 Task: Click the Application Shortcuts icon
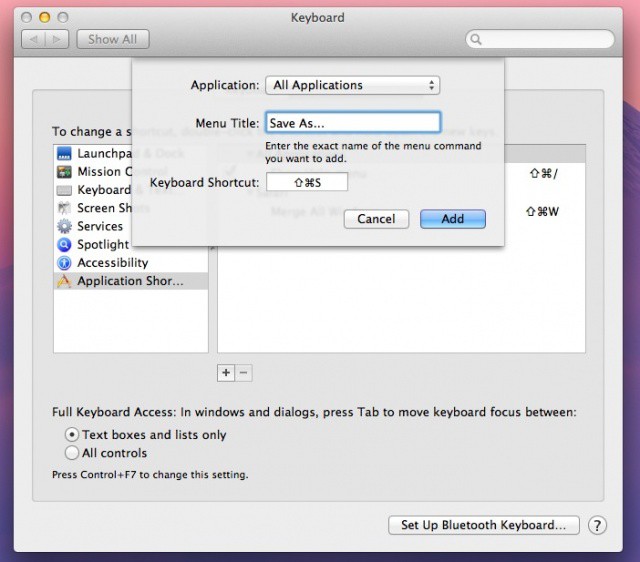[x=64, y=281]
